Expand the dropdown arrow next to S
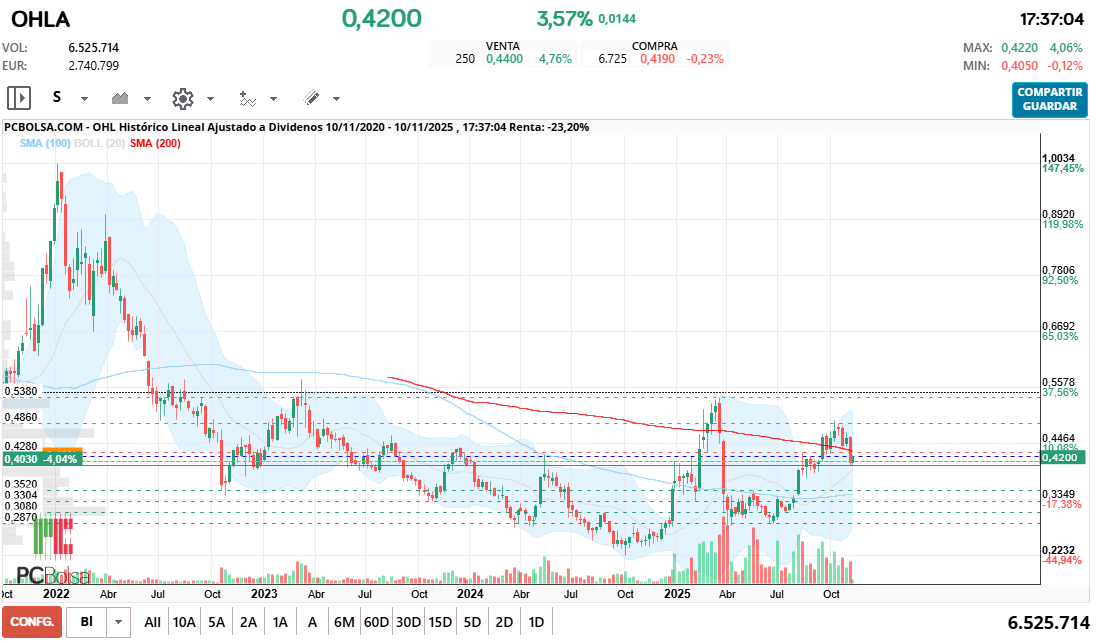Image resolution: width=1103 pixels, height=643 pixels. (x=84, y=99)
